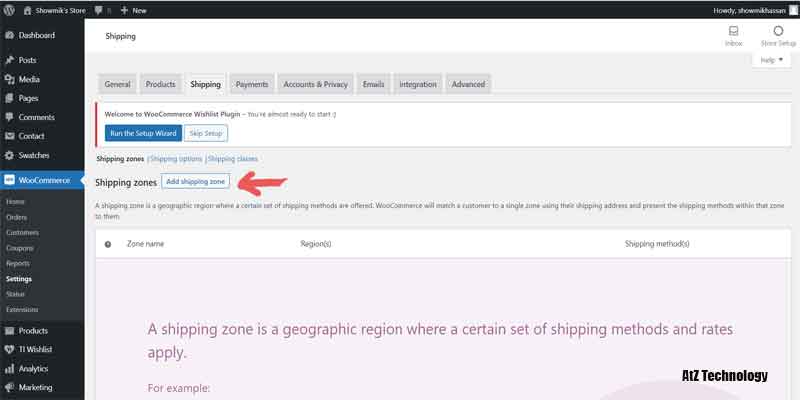The height and width of the screenshot is (400, 800).
Task: Open Dashboard from the sidebar
Action: tap(36, 36)
